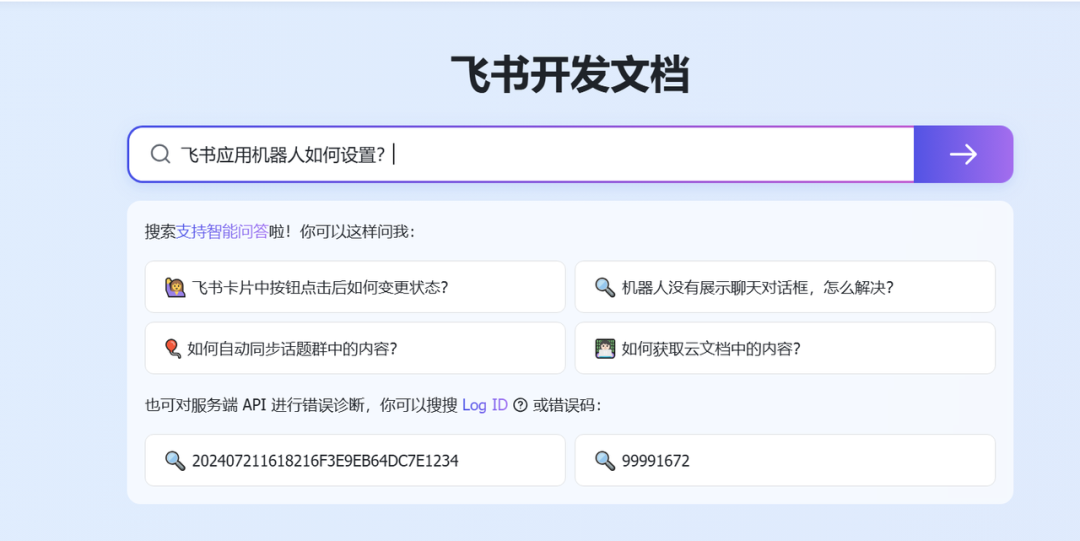Viewport: 1080px width, 541px height.
Task: Click the text 也可对服务端 API 进行错误诊断
Action: coord(254,405)
